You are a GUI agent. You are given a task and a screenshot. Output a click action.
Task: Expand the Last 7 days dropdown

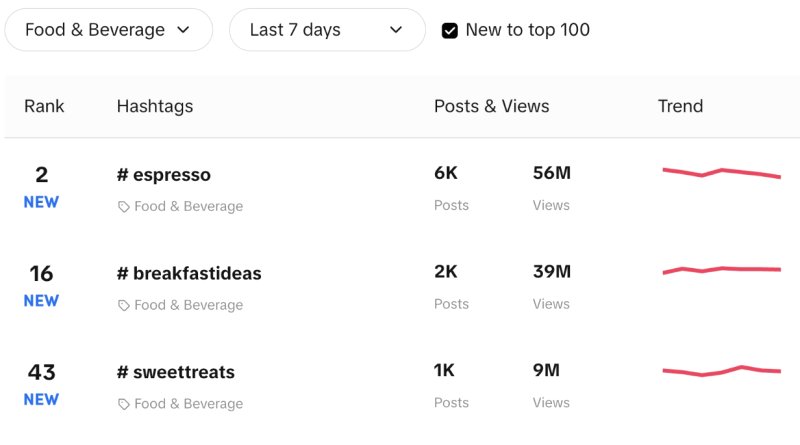tap(326, 30)
